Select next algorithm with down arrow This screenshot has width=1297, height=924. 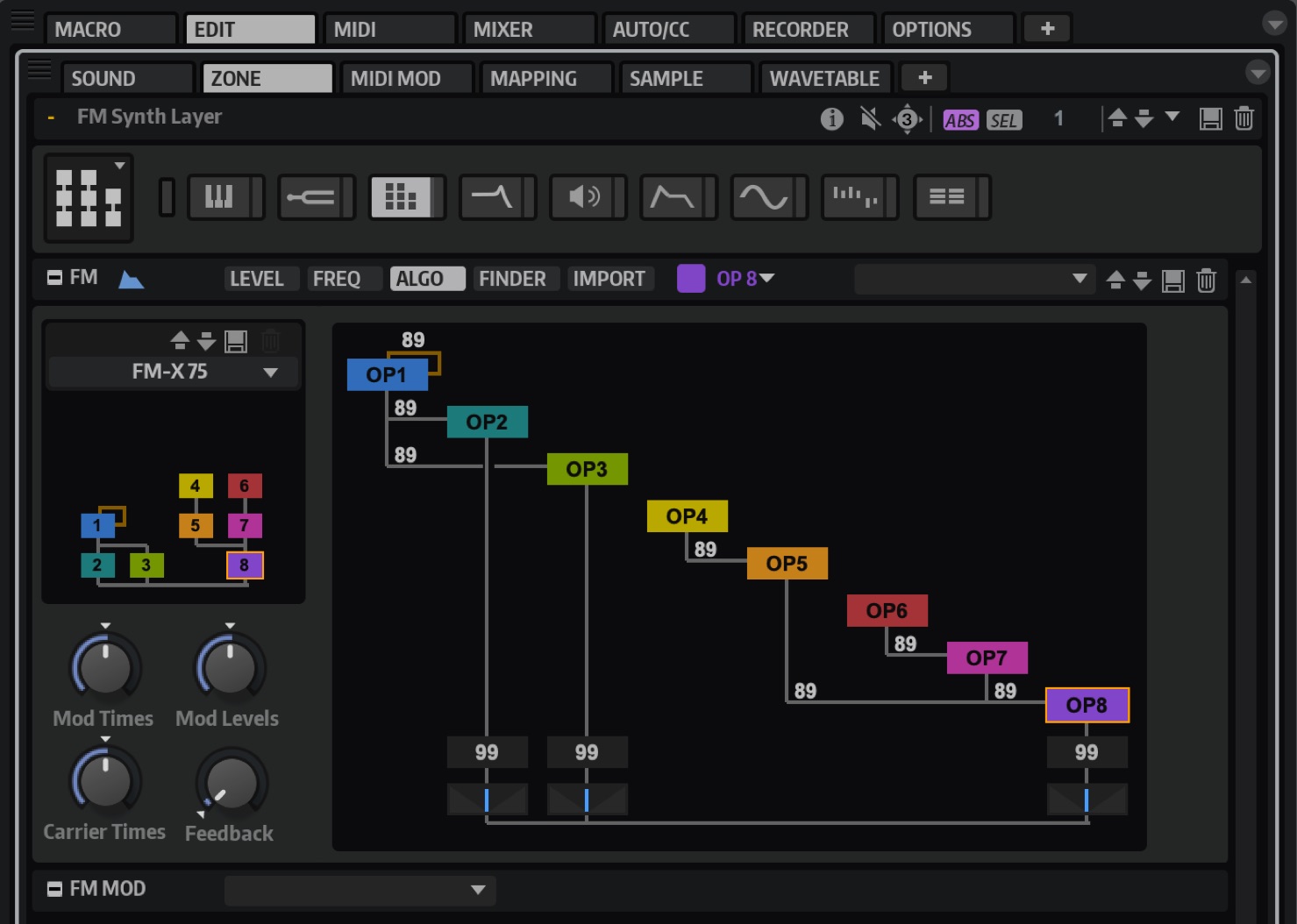click(206, 340)
